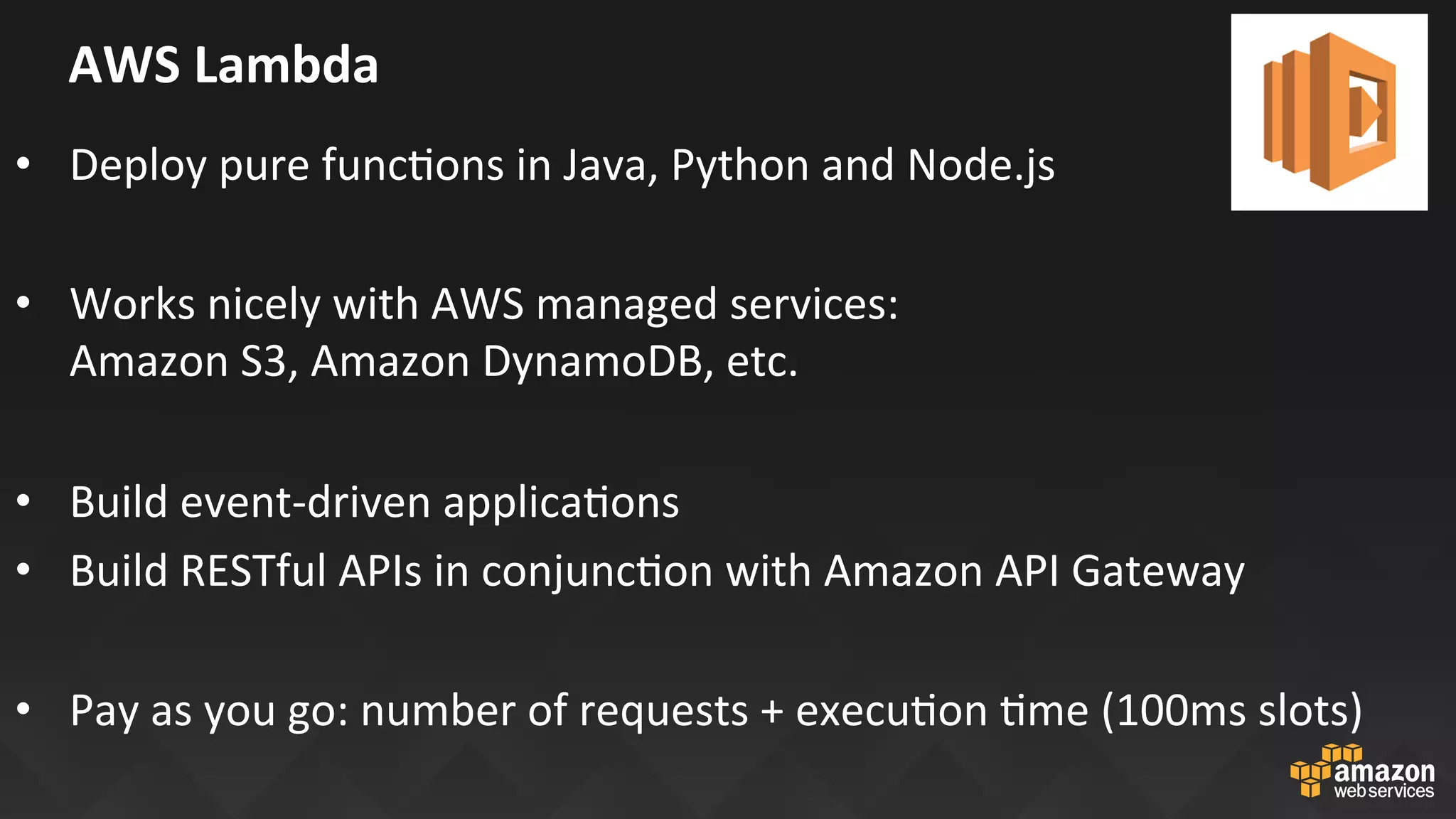This screenshot has height=819, width=1456.
Task: Click the words Amazon API Gateway
Action: (1034, 572)
